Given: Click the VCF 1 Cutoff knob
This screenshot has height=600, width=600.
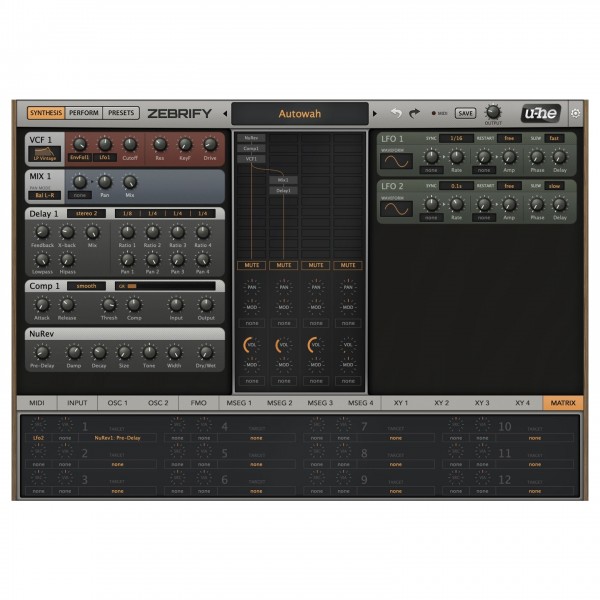Looking at the screenshot, I should (x=130, y=145).
